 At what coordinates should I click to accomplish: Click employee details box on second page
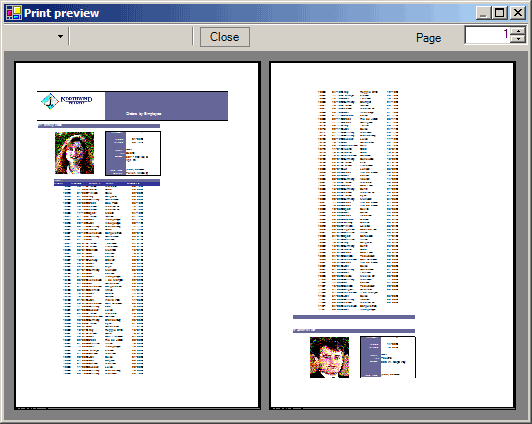pyautogui.click(x=388, y=357)
